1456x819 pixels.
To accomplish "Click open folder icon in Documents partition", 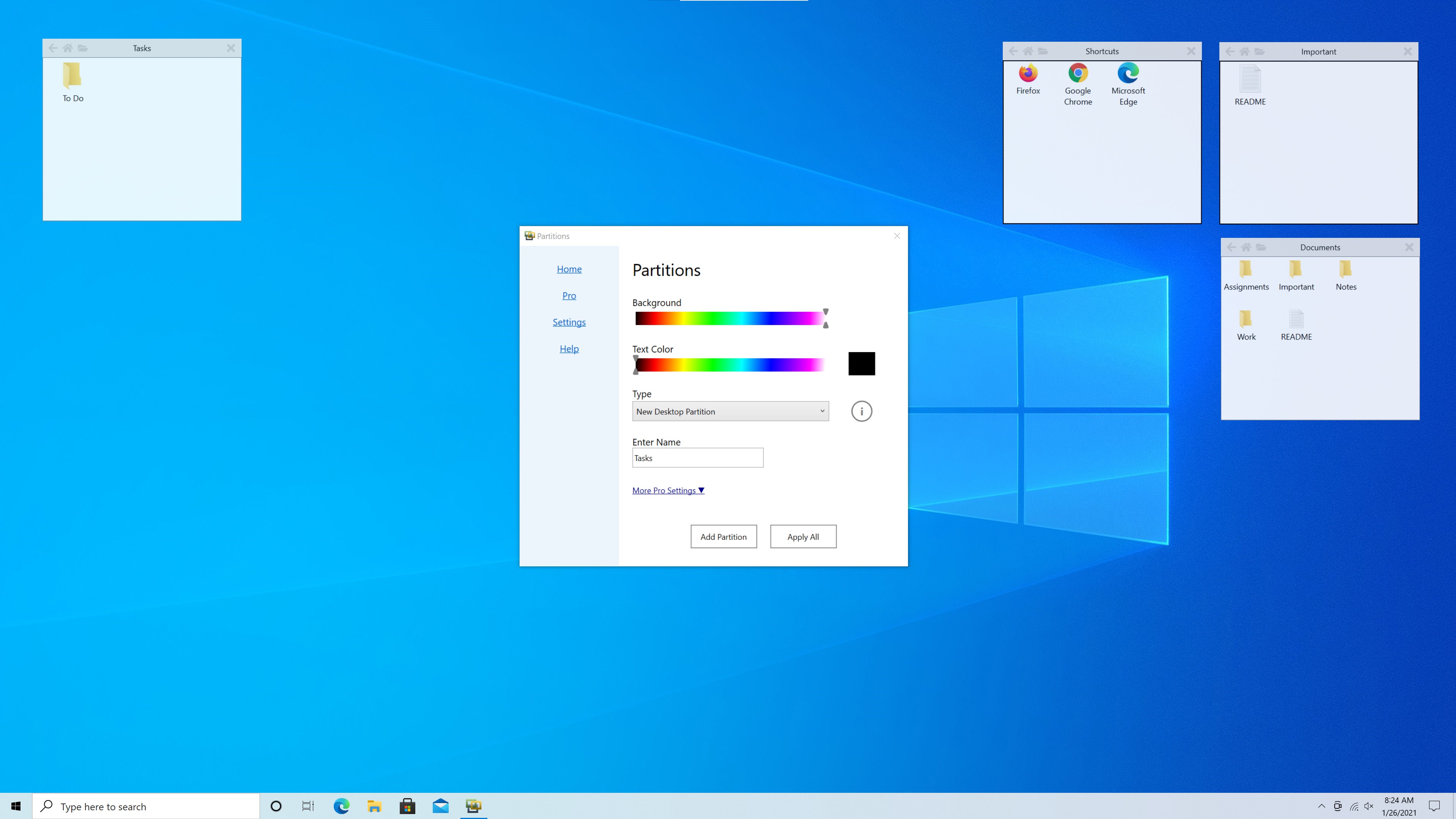I will coord(1261,247).
